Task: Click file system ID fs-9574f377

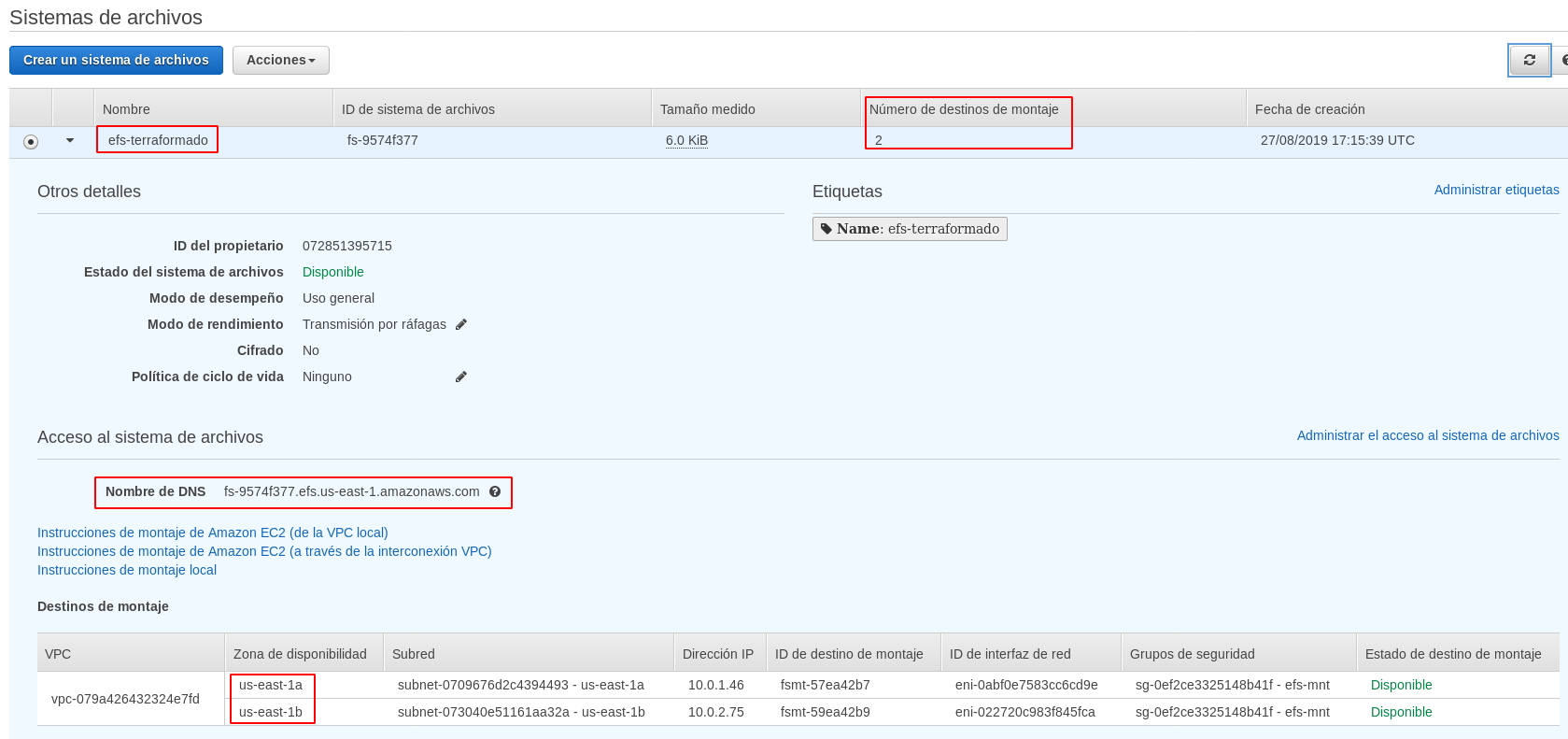Action: 382,140
